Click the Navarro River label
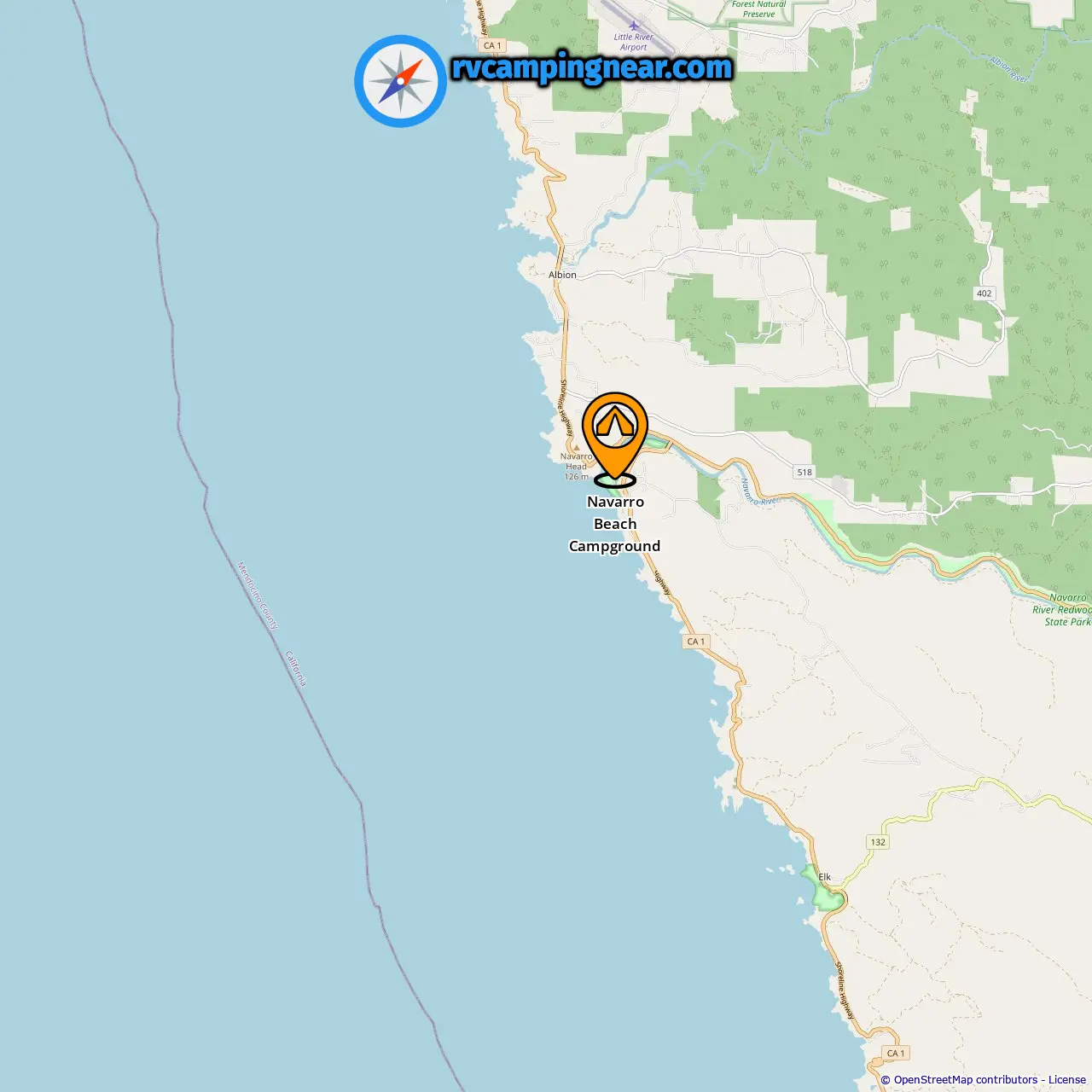 tap(758, 492)
